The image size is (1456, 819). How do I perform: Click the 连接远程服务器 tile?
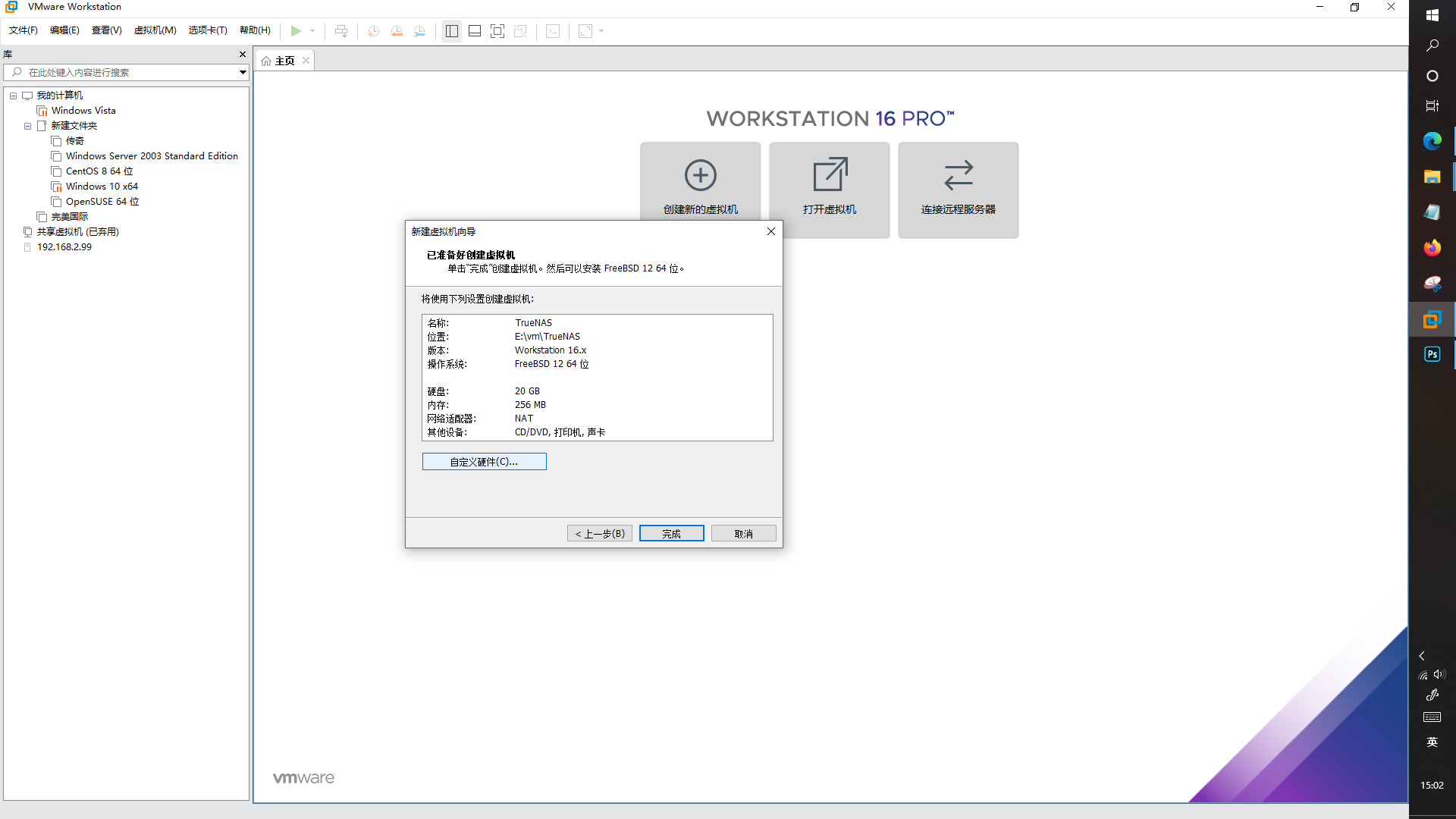pos(959,190)
